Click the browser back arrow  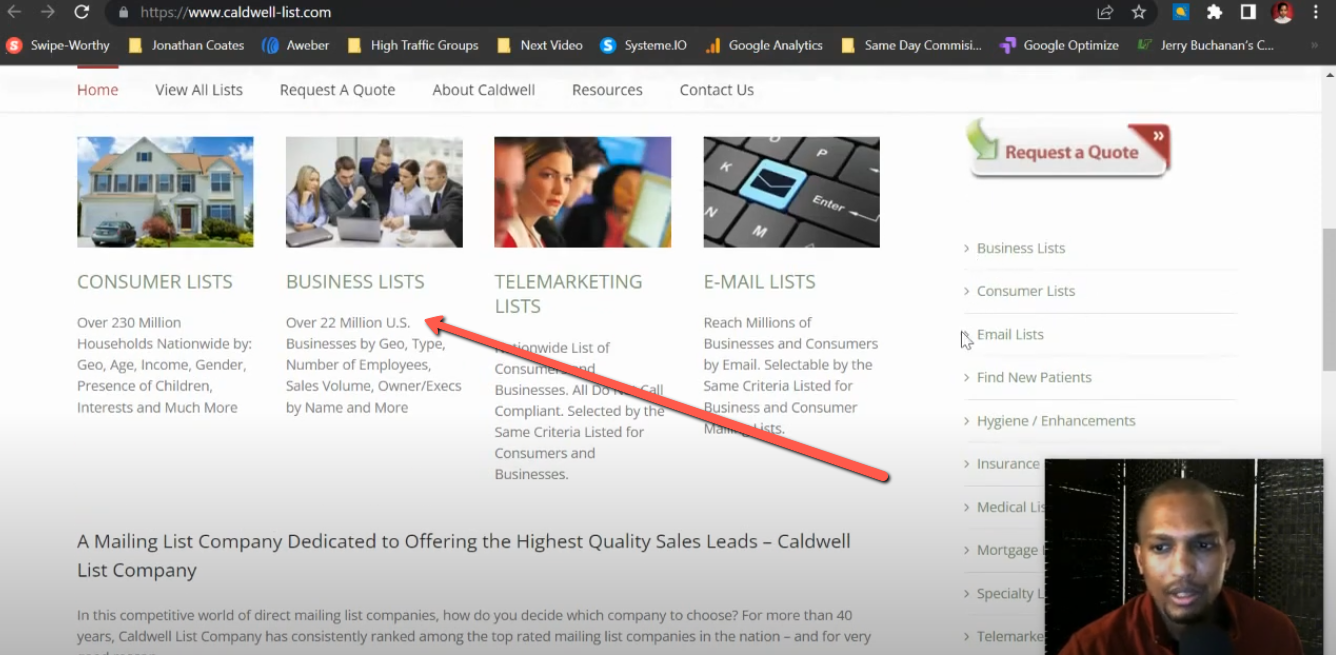(x=16, y=14)
